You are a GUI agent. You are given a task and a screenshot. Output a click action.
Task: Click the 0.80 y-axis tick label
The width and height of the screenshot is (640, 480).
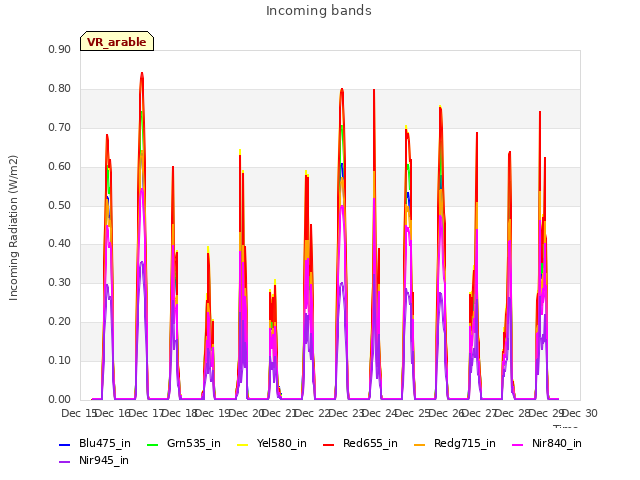click(x=60, y=89)
